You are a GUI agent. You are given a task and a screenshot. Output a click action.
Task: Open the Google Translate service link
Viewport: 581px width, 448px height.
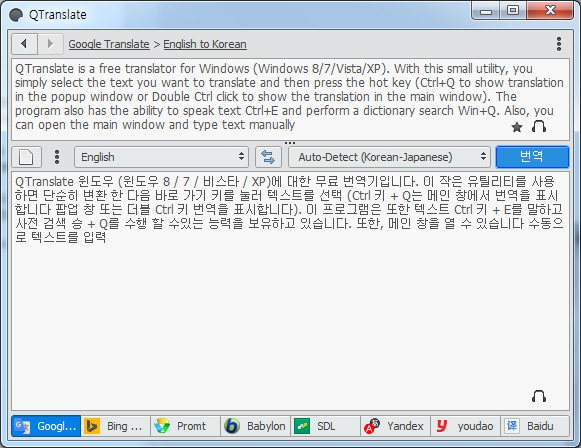pos(109,44)
